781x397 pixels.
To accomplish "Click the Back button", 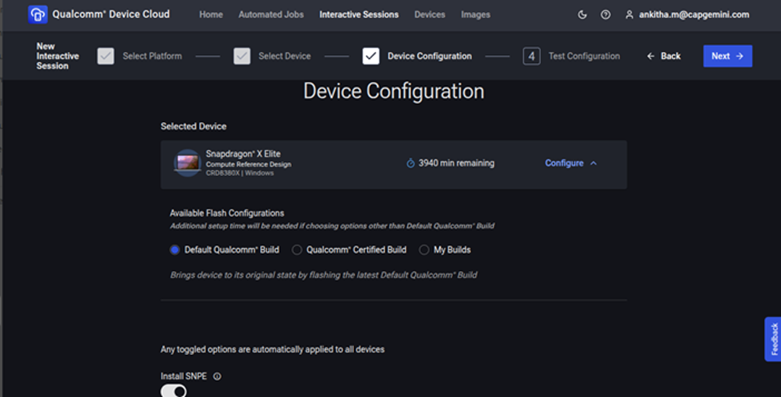I will [x=663, y=56].
